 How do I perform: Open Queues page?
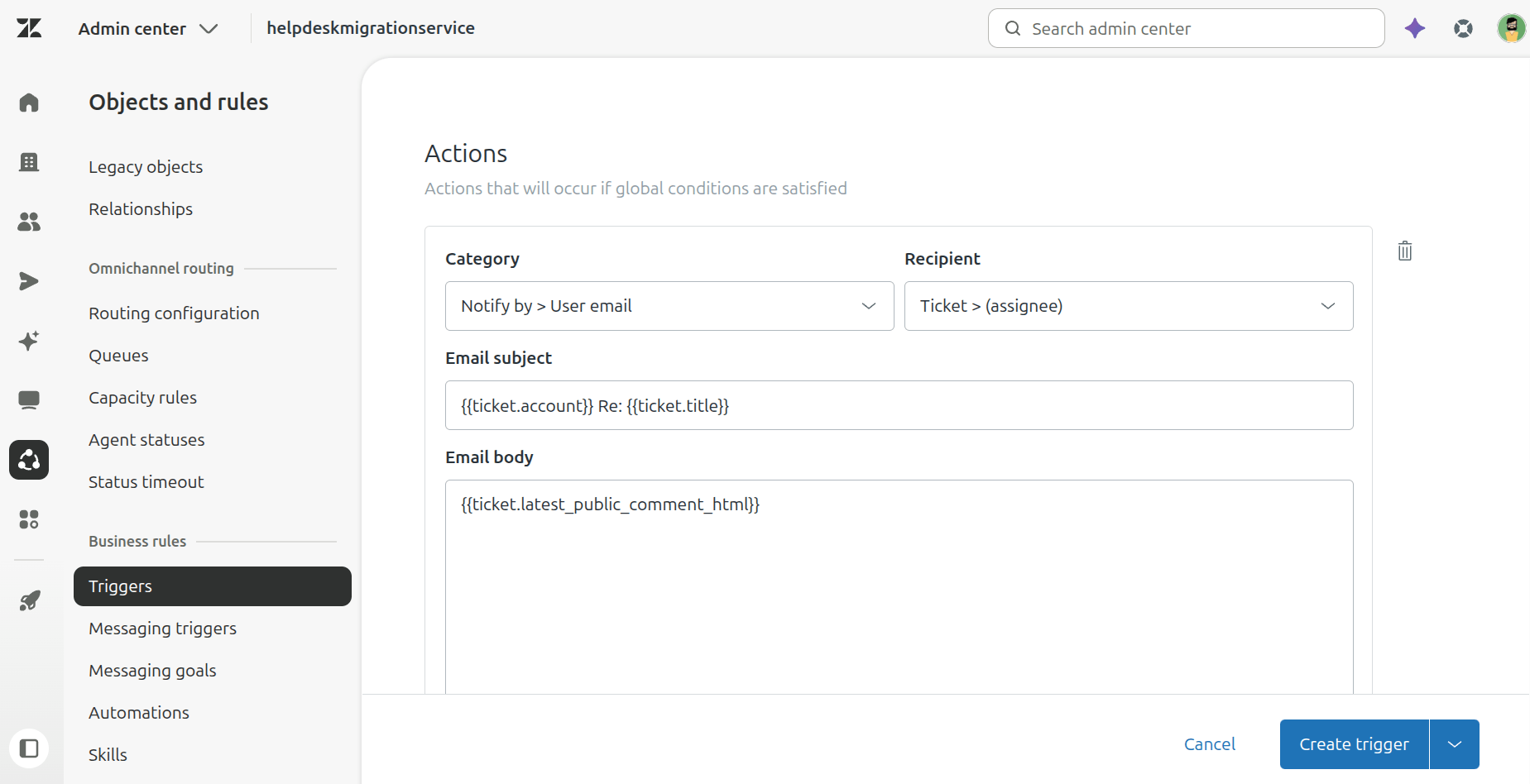point(118,356)
